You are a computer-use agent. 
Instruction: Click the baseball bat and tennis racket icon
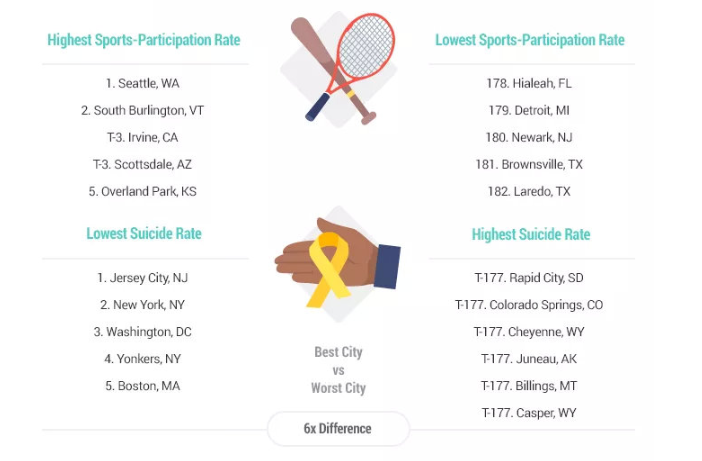(x=342, y=69)
